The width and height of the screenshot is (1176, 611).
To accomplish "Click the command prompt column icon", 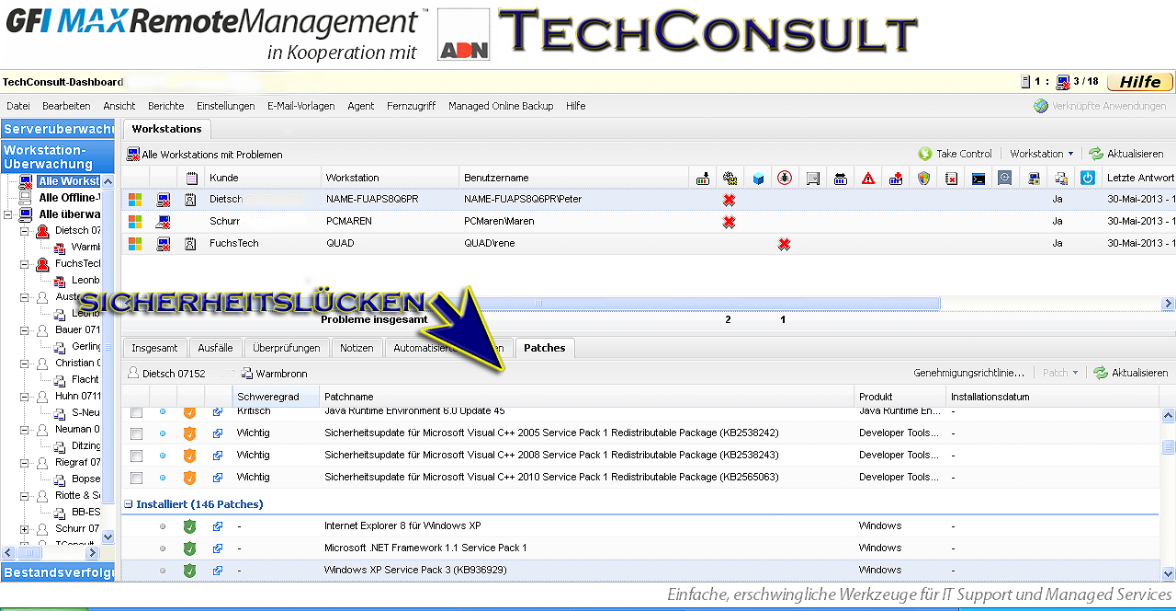I will 979,178.
